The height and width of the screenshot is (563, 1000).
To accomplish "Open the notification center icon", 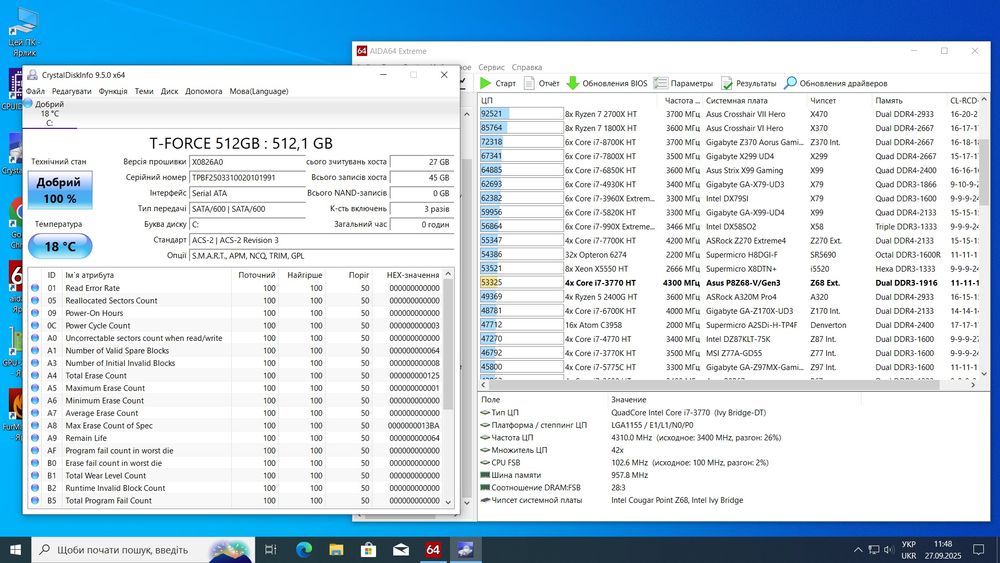I will 978,550.
